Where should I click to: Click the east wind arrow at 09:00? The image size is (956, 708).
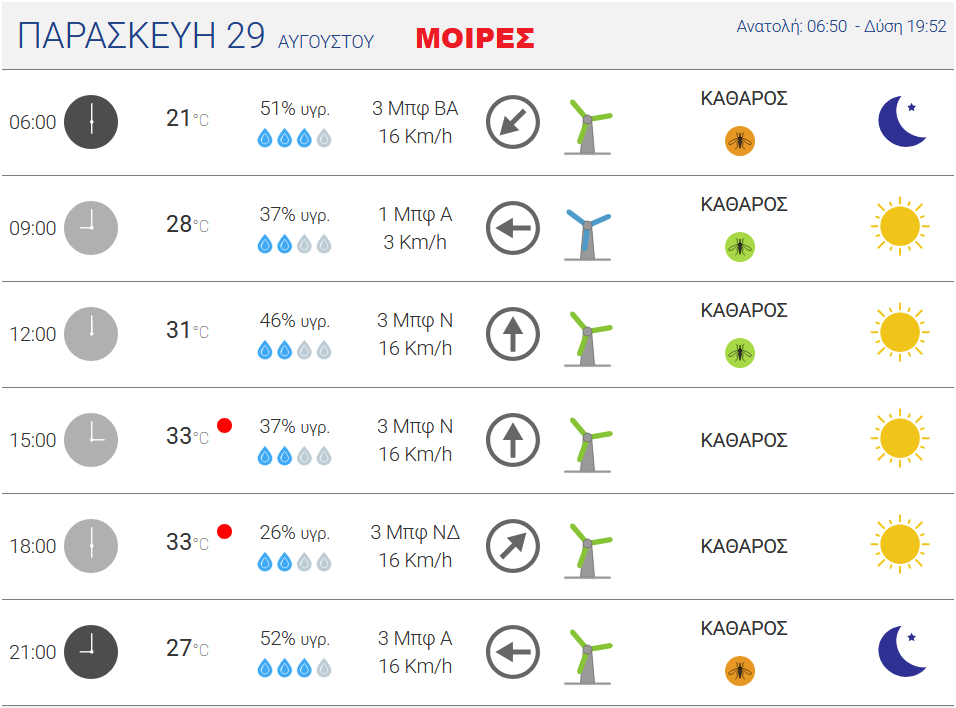point(513,228)
